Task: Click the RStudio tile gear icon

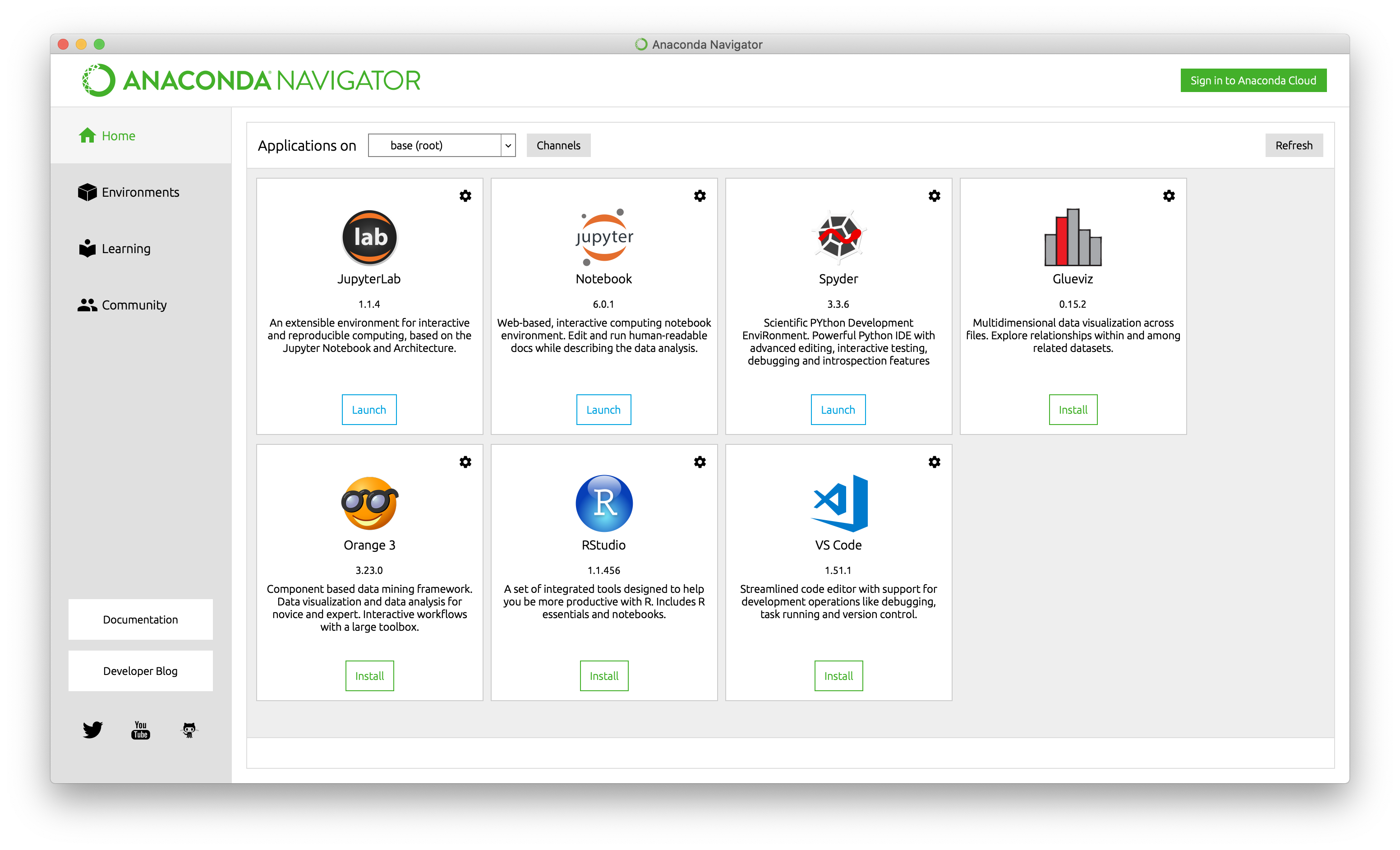Action: tap(700, 462)
